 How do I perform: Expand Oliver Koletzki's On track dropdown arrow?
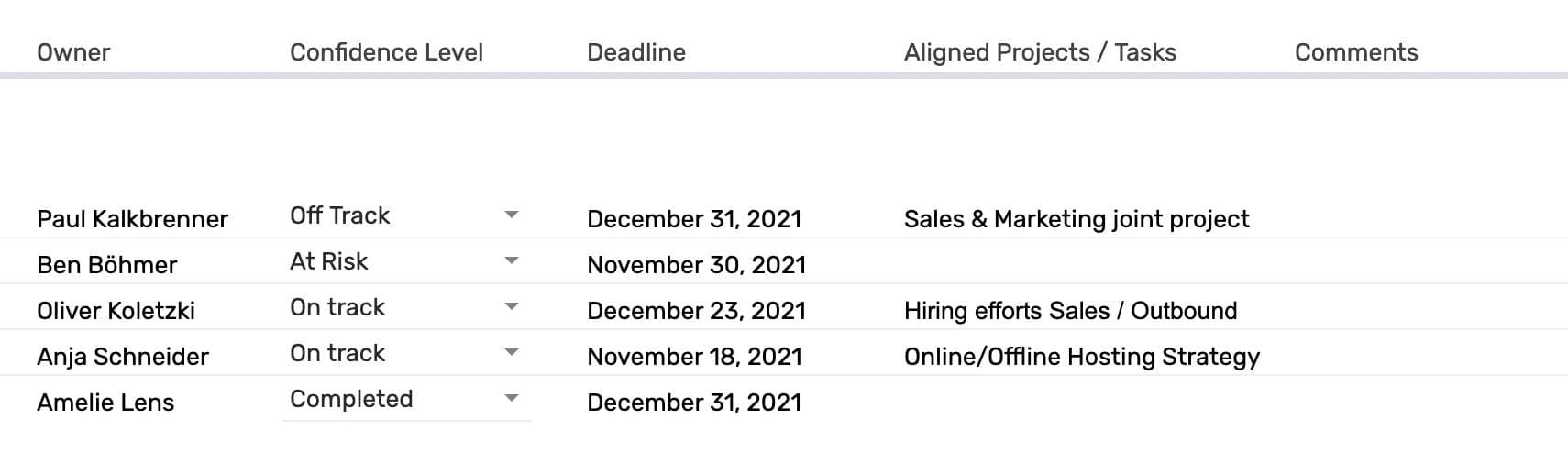click(x=512, y=307)
